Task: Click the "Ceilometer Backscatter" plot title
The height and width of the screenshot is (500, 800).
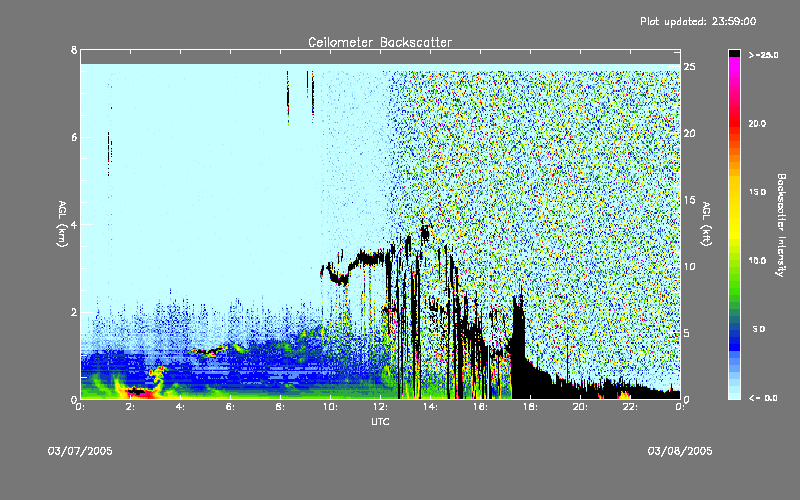Action: (380, 42)
